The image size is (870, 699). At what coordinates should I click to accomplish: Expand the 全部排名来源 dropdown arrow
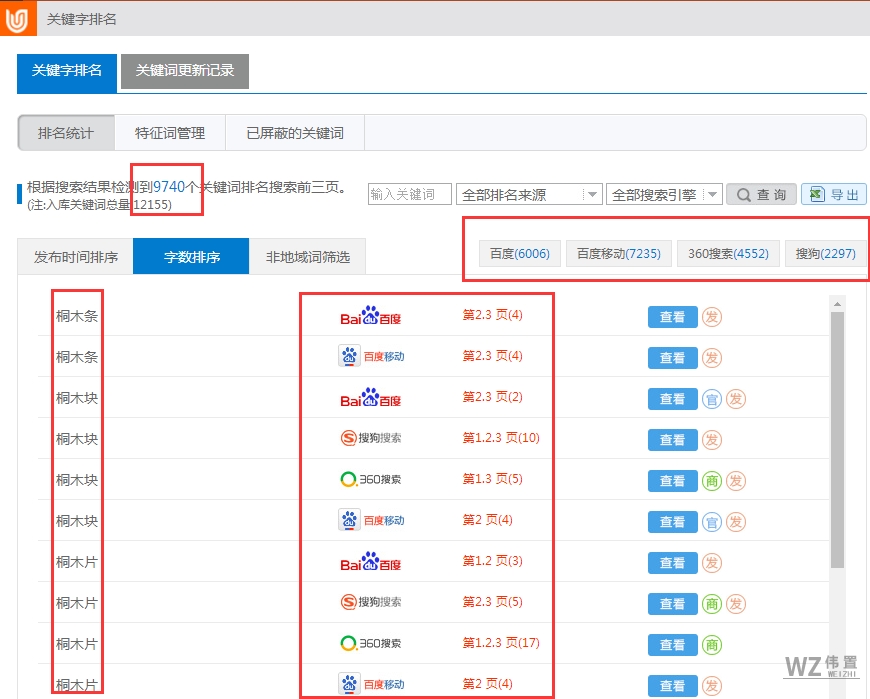click(592, 193)
